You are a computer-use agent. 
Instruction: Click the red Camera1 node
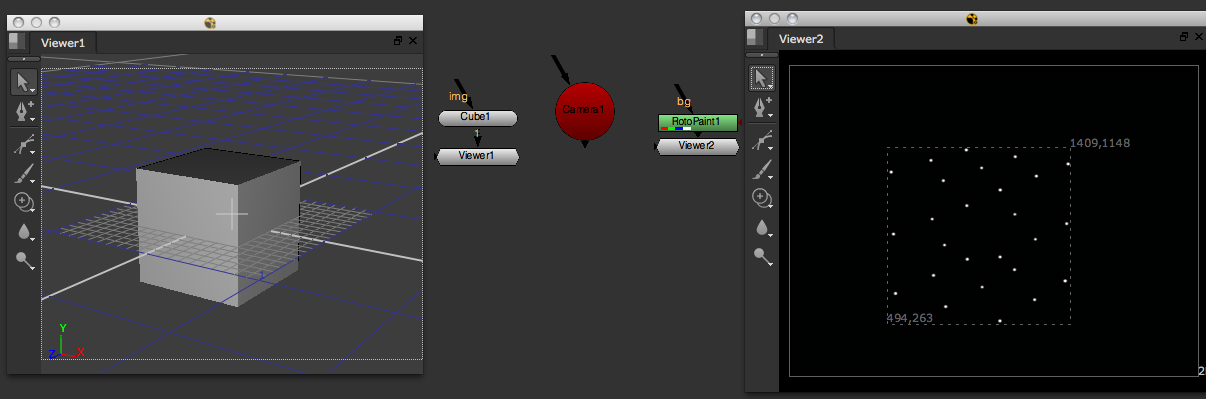pos(585,110)
